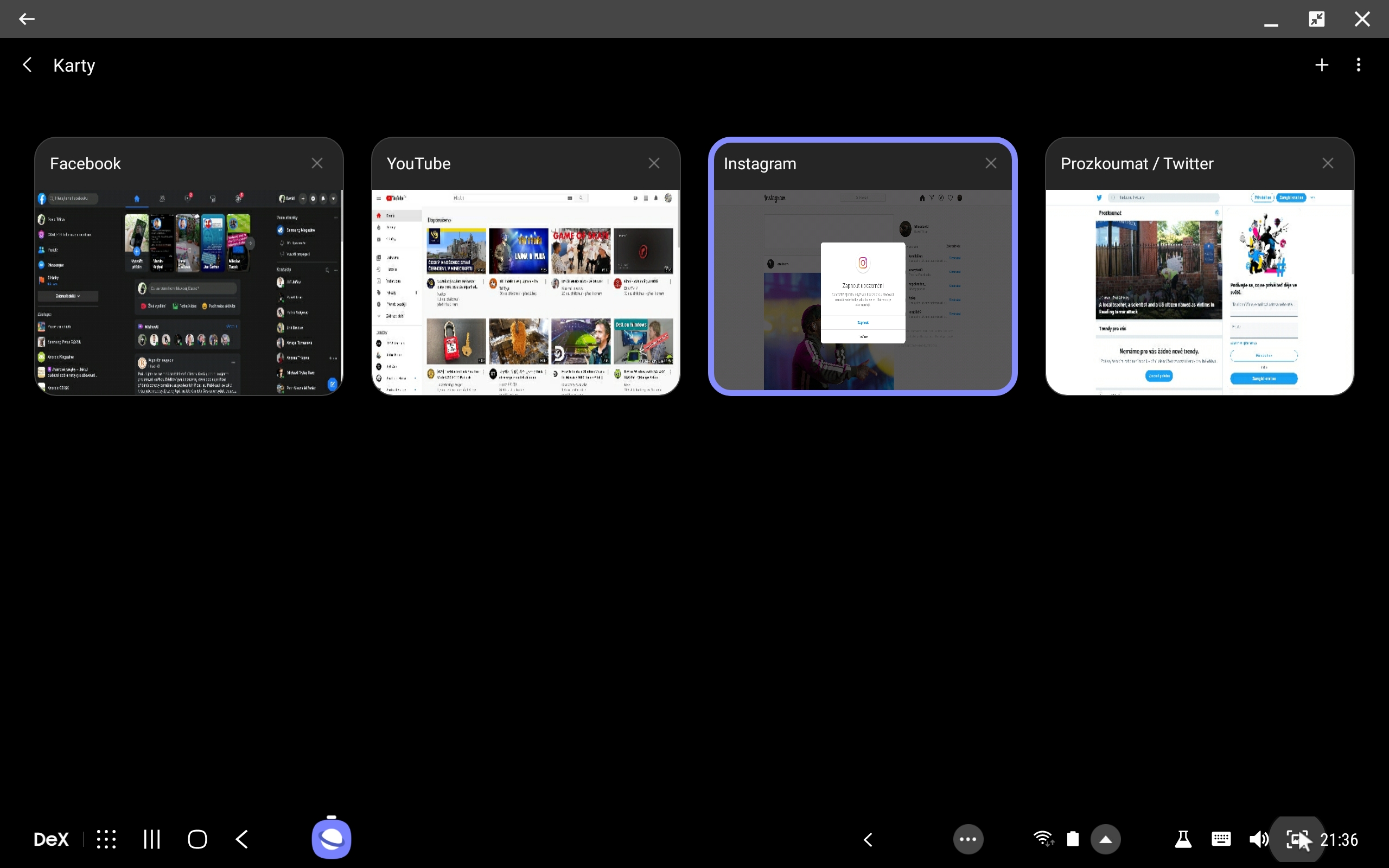Open the apps grid launcher
The width and height of the screenshot is (1389, 868).
106,839
